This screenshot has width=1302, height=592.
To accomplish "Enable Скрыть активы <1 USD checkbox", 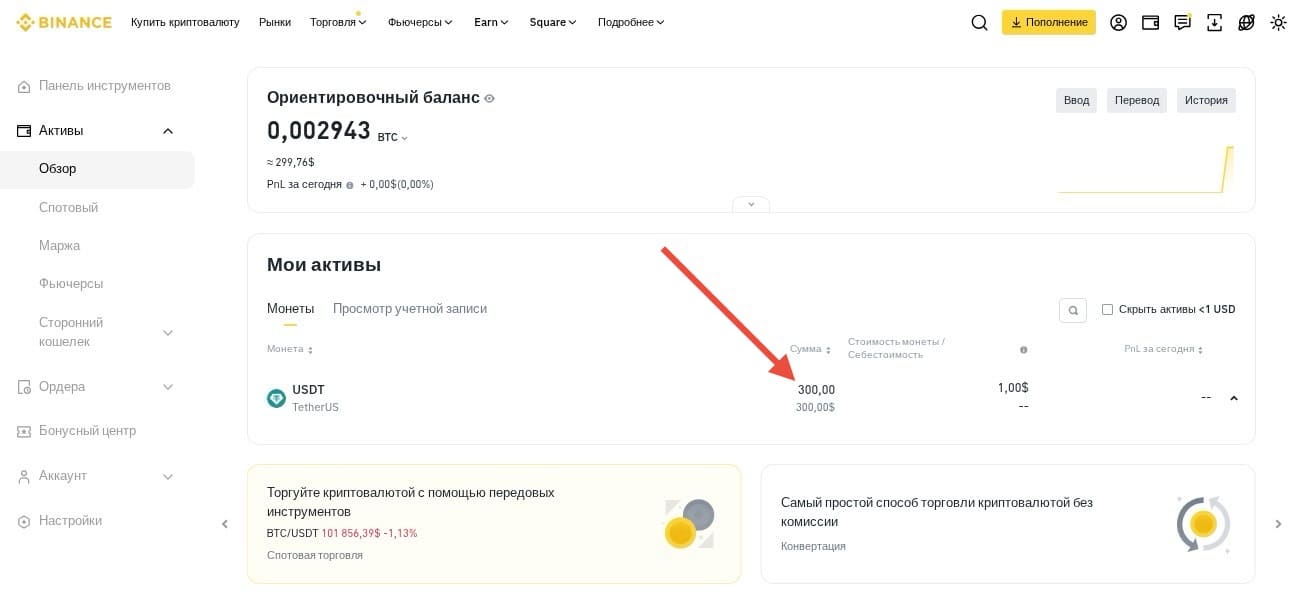I will pyautogui.click(x=1107, y=310).
